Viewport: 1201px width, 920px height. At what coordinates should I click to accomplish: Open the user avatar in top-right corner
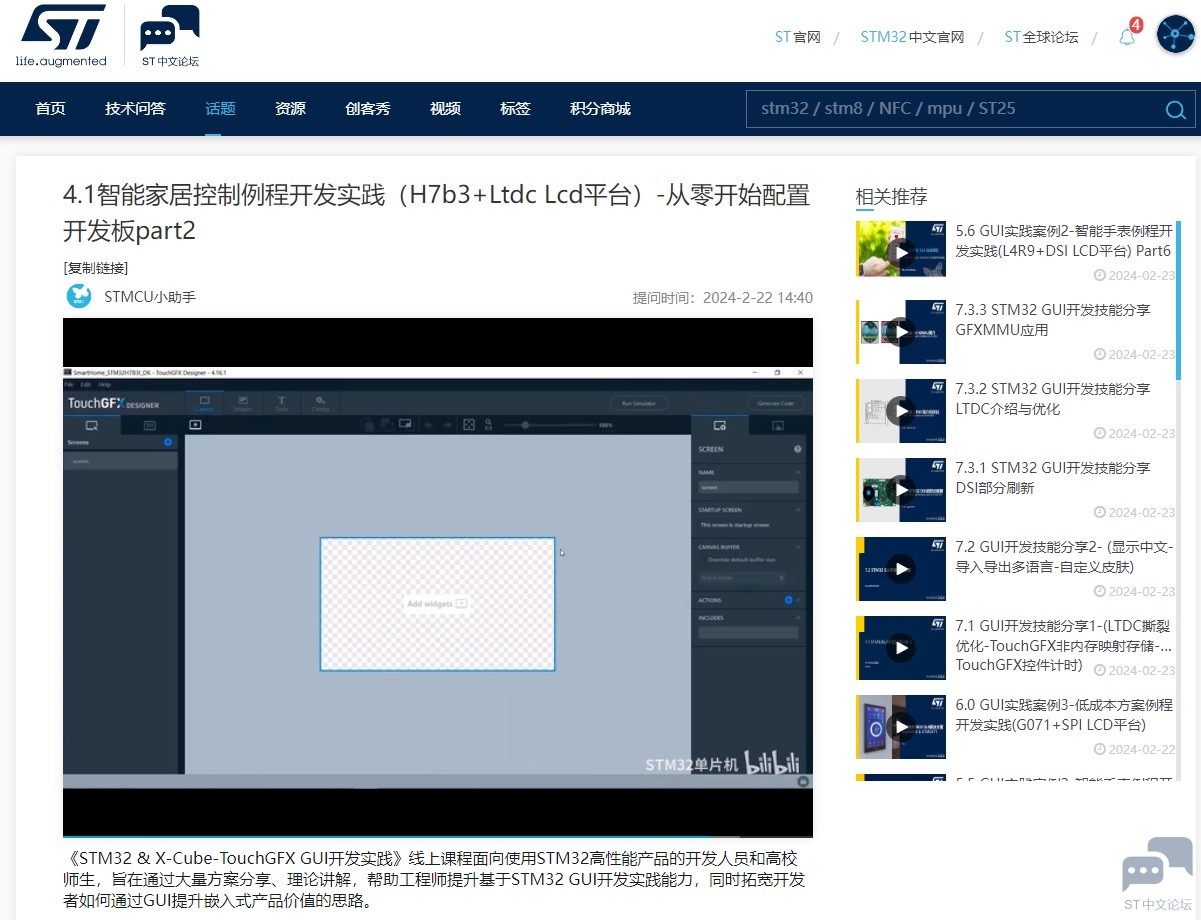point(1176,36)
